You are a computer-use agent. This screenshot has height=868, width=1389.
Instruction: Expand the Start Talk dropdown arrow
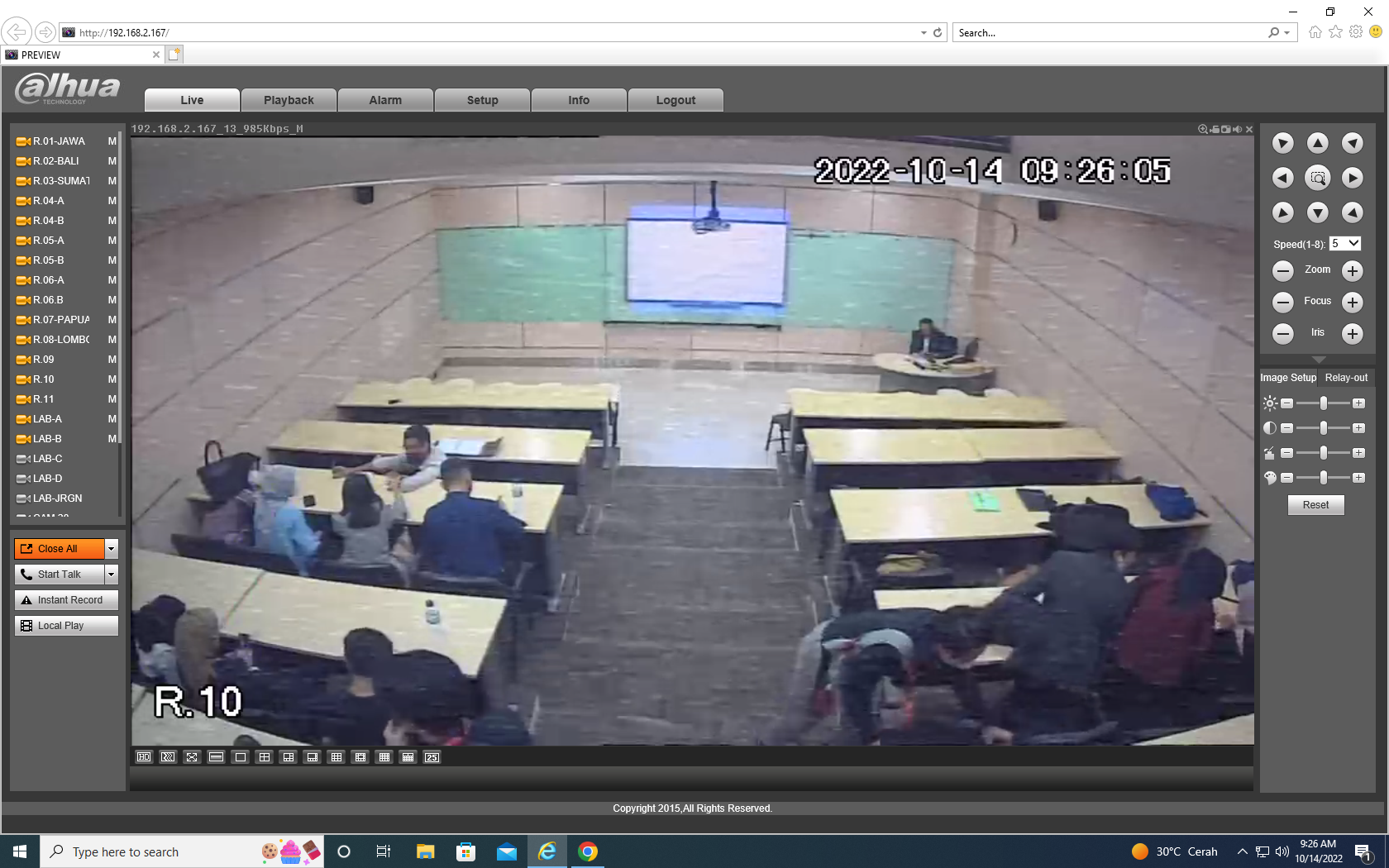(112, 575)
